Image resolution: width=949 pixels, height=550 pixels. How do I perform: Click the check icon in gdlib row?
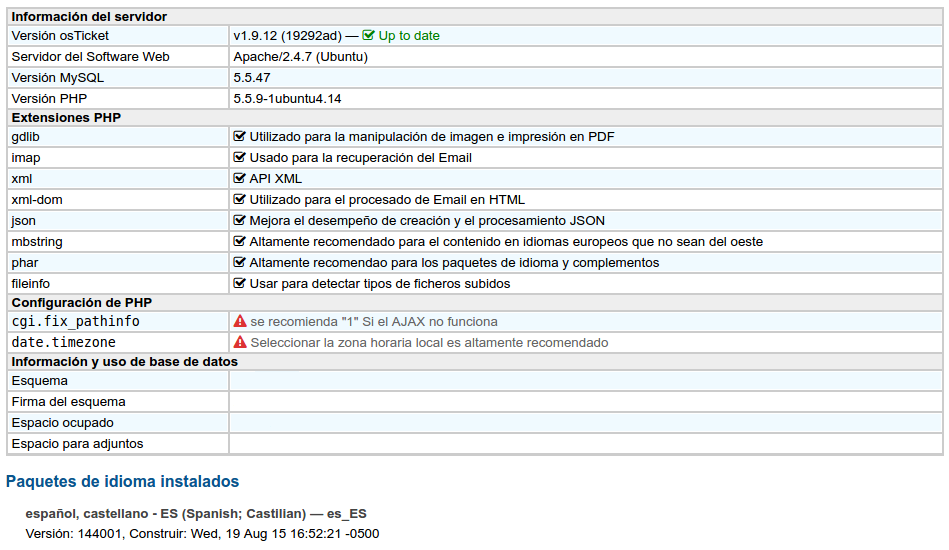tap(240, 137)
